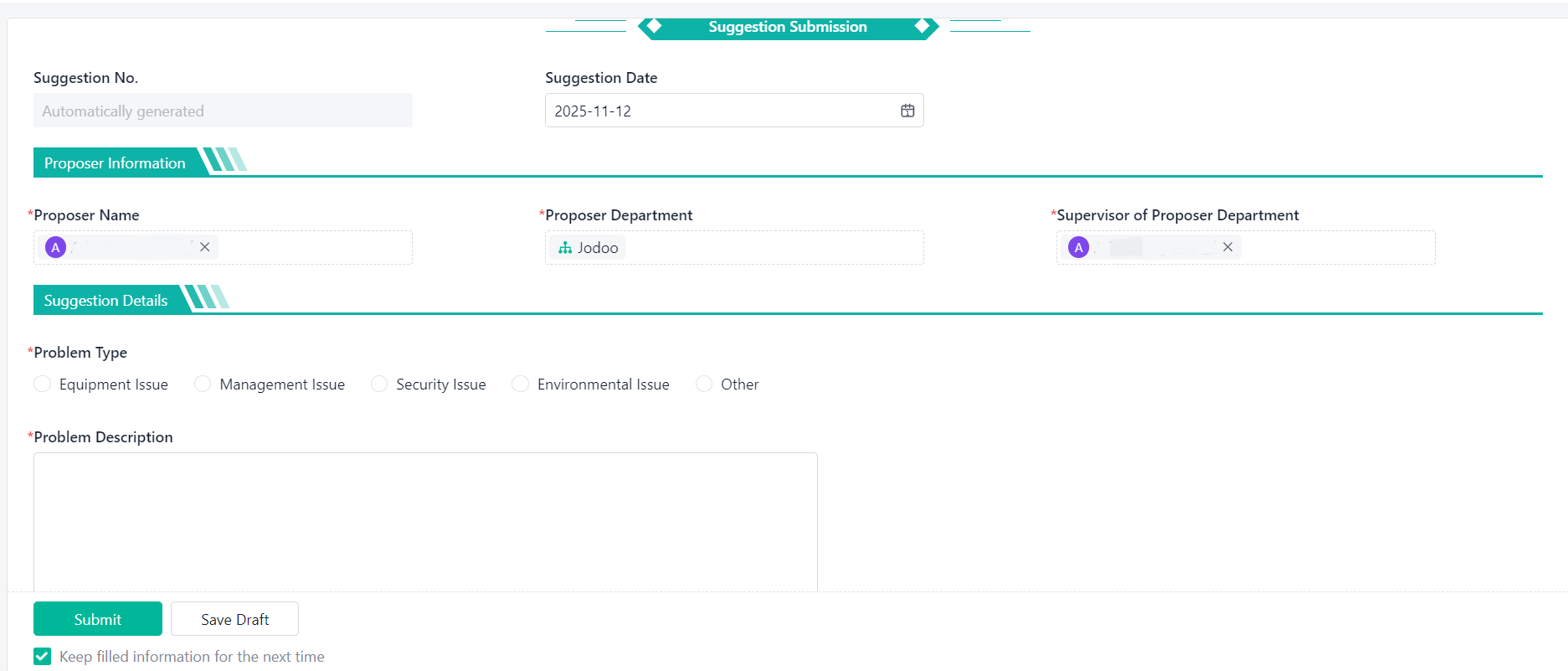The width and height of the screenshot is (1568, 671).
Task: Open the Suggestion Date calendar icon
Action: pos(907,111)
